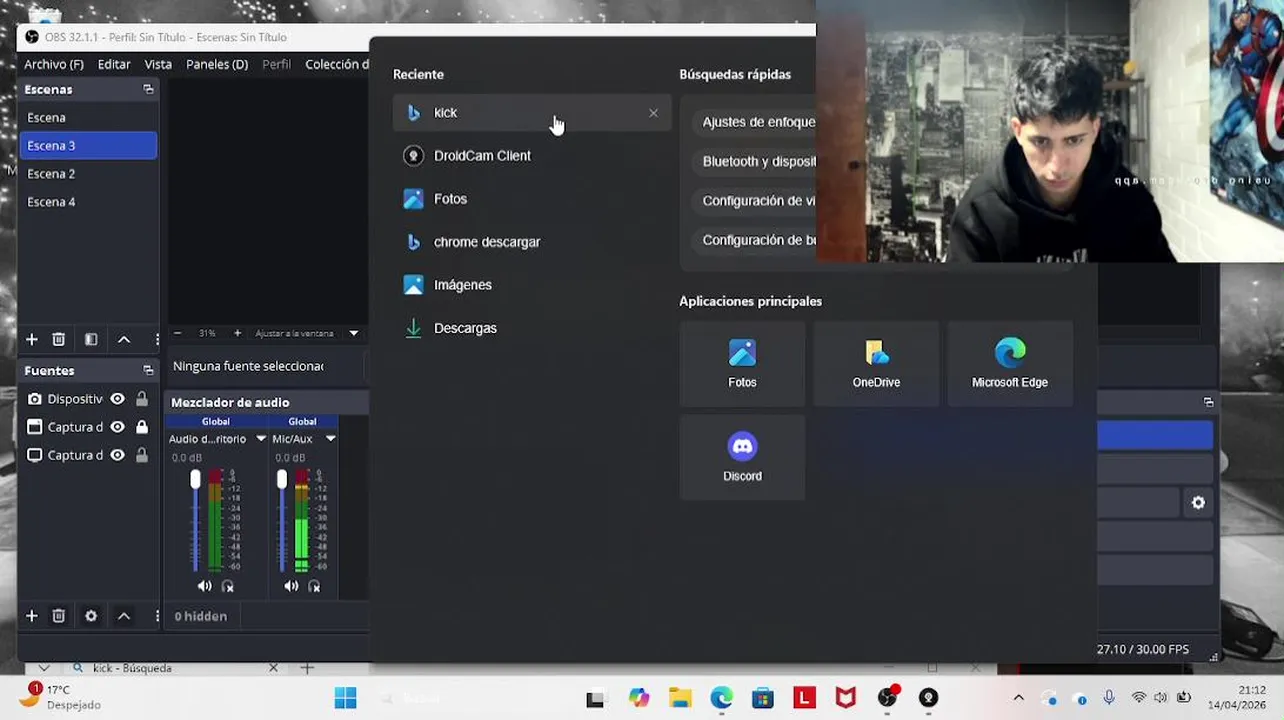Image resolution: width=1284 pixels, height=720 pixels.
Task: Mute the Audio del escritorio speaker
Action: pos(204,586)
